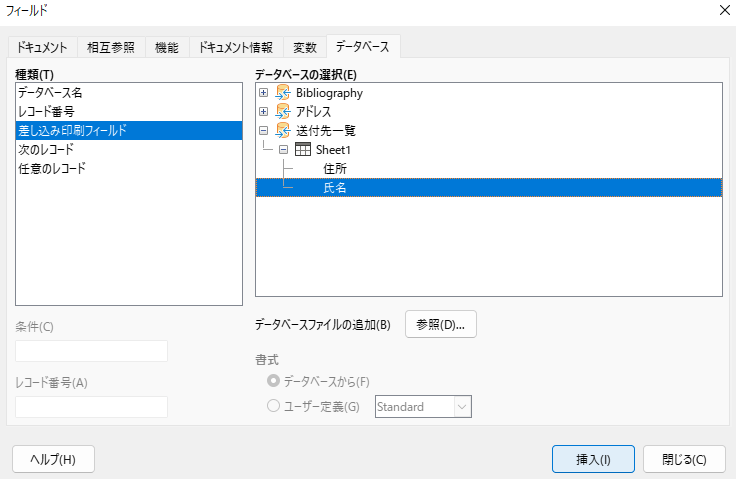The width and height of the screenshot is (736, 479).
Task: Switch to the ドキュメント tab
Action: 42,47
